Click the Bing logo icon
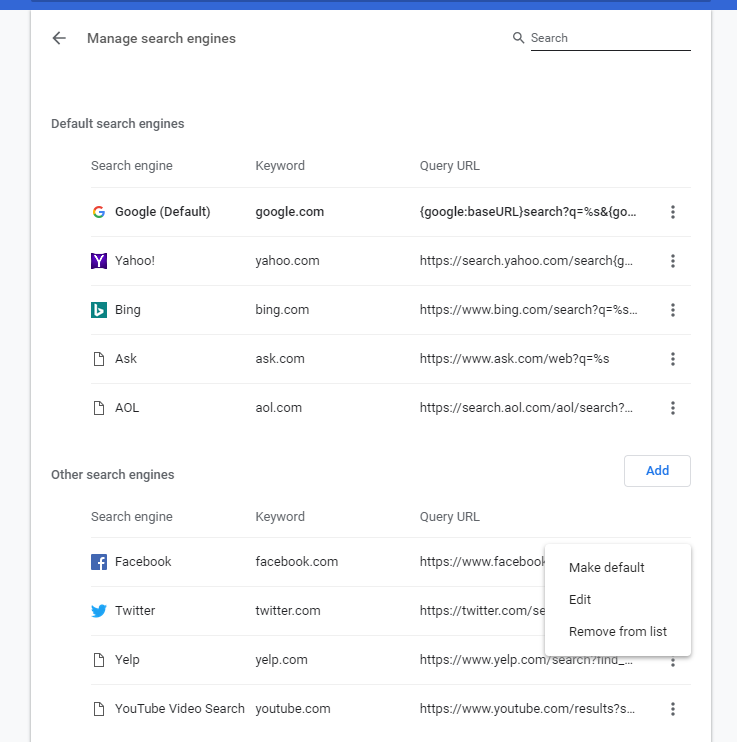The image size is (737, 742). 98,310
